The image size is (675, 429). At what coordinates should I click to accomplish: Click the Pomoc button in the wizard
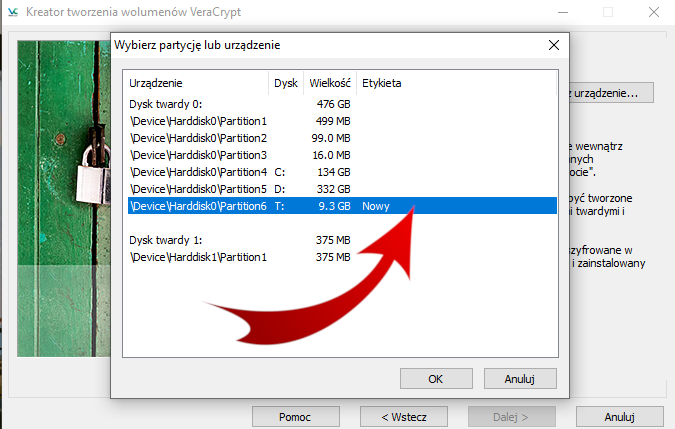pyautogui.click(x=295, y=417)
